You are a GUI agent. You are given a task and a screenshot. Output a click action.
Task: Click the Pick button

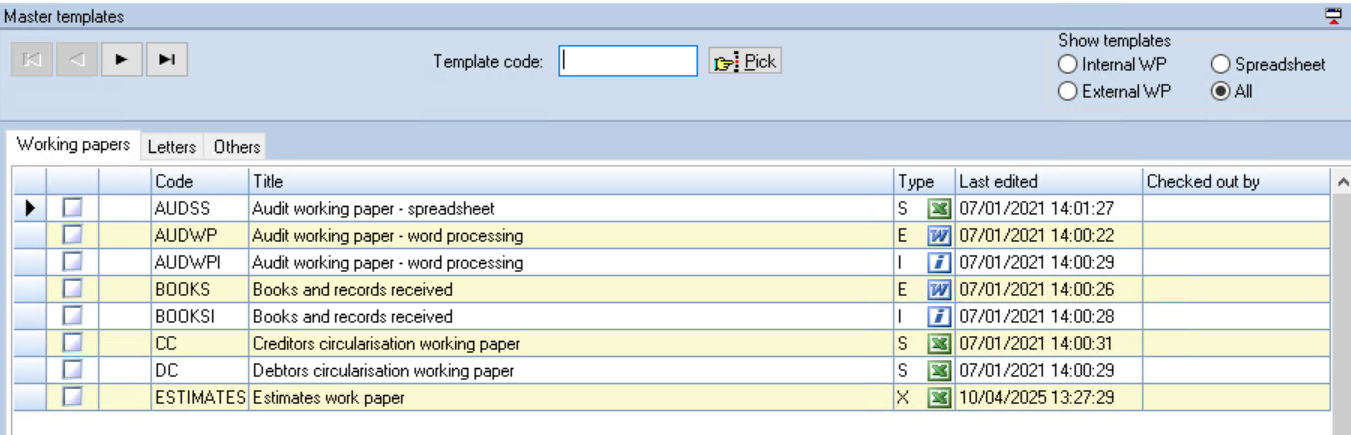(744, 61)
